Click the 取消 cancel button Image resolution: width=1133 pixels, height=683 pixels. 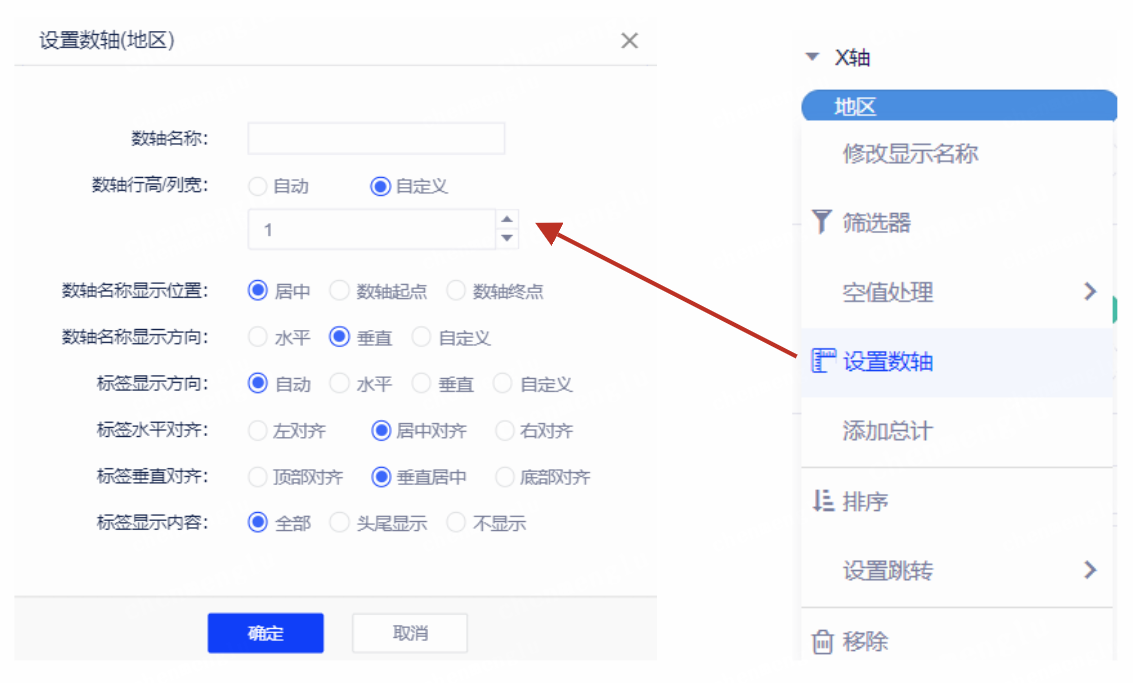click(x=410, y=633)
